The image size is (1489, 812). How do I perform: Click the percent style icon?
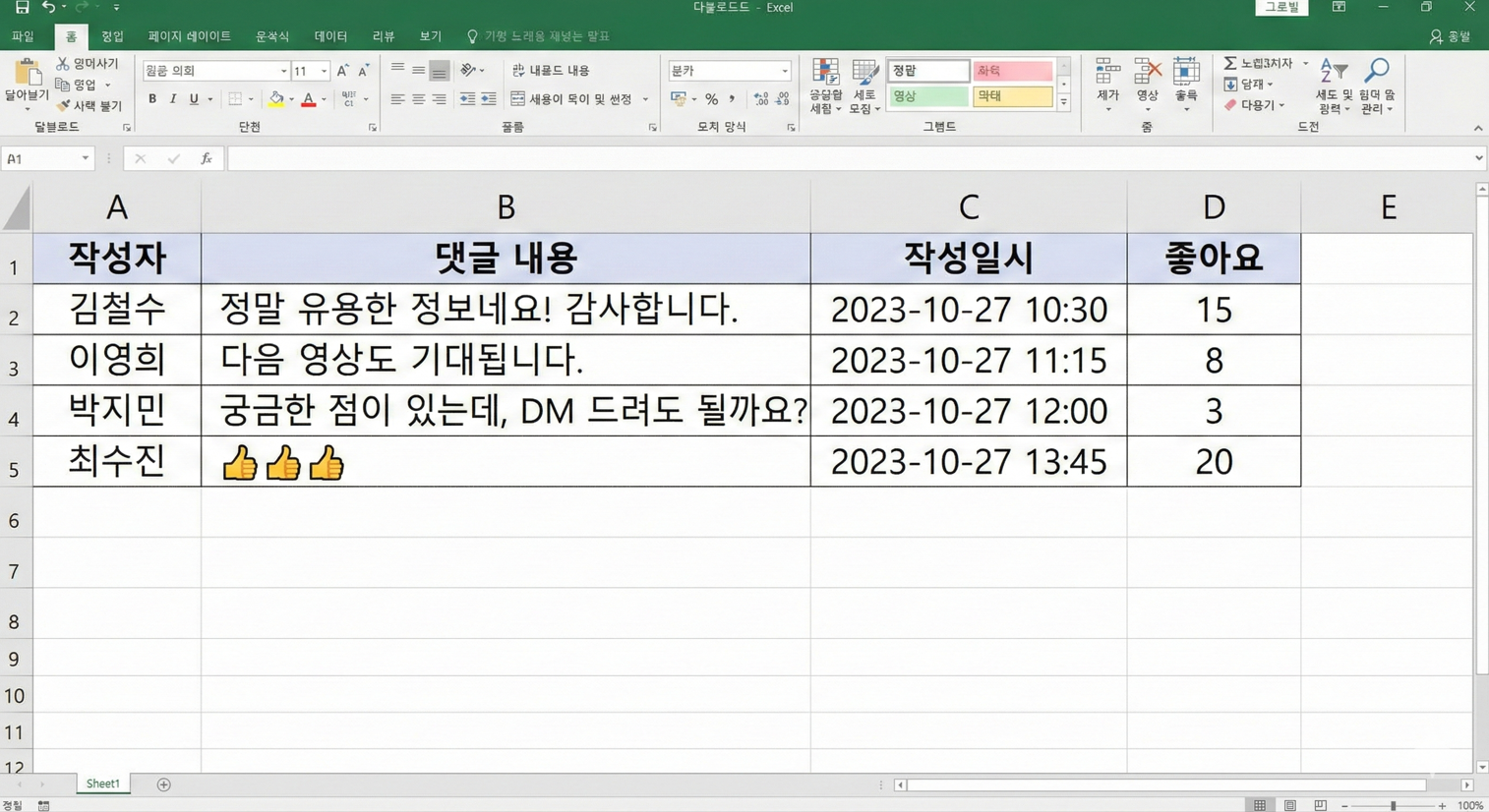(711, 99)
